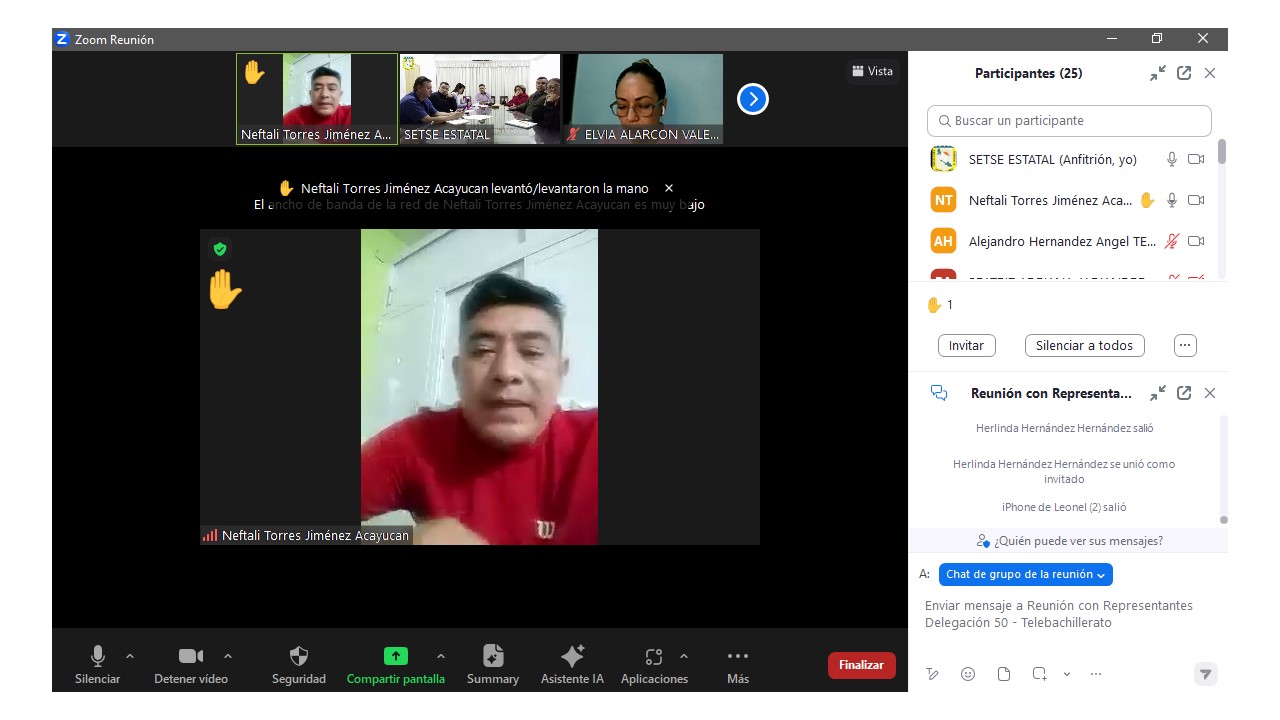Open emoji picker in chat
The width and height of the screenshot is (1280, 720).
[967, 674]
